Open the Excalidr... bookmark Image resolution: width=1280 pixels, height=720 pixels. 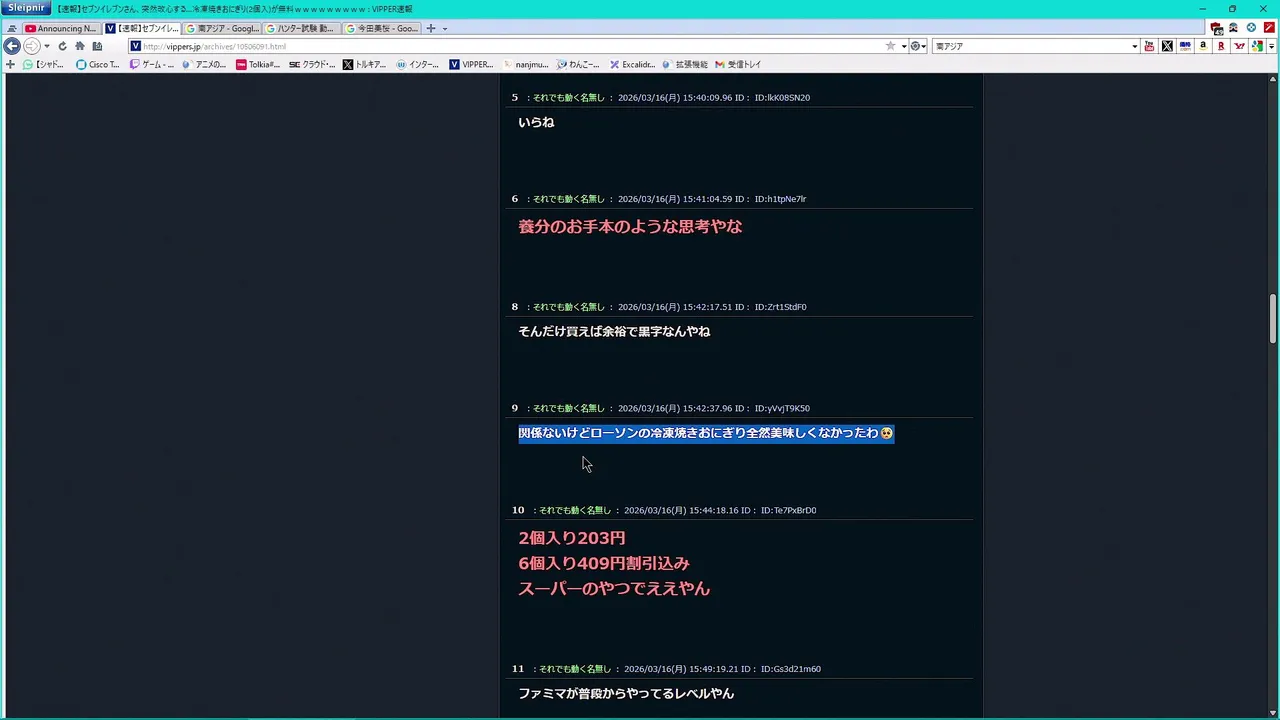click(x=632, y=64)
